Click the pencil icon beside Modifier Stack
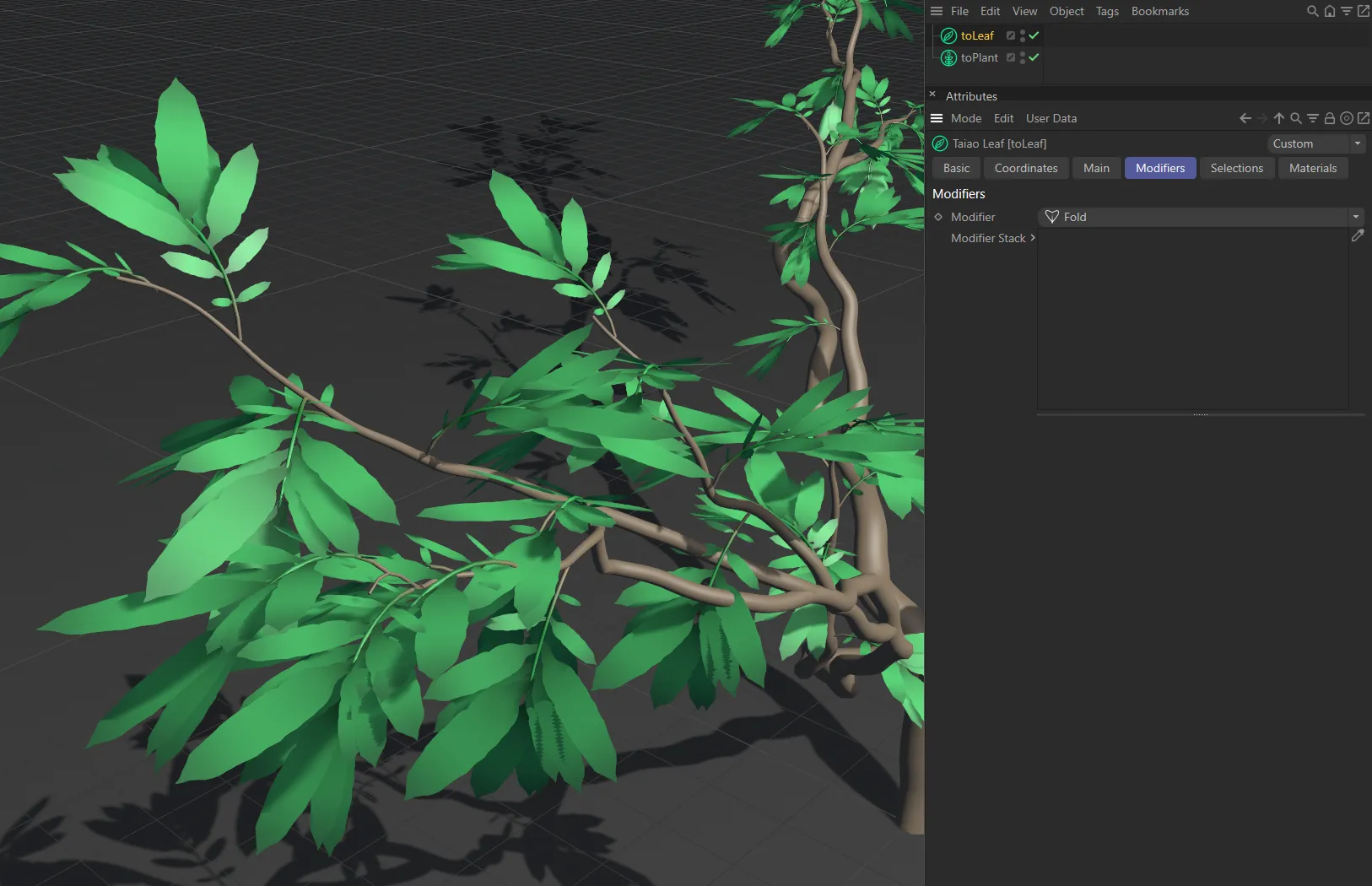This screenshot has height=886, width=1372. click(x=1358, y=236)
